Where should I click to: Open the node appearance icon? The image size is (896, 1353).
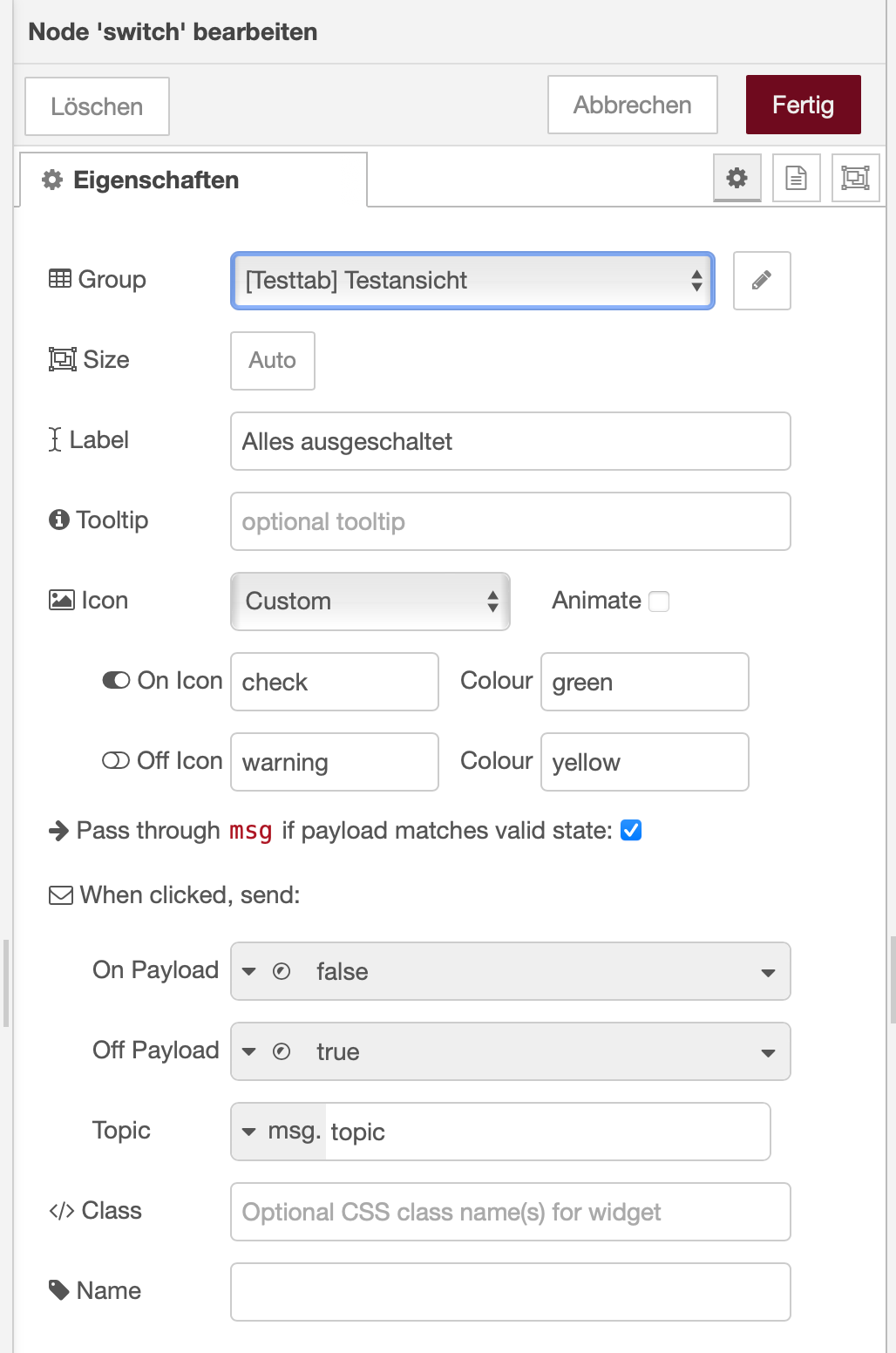[855, 178]
